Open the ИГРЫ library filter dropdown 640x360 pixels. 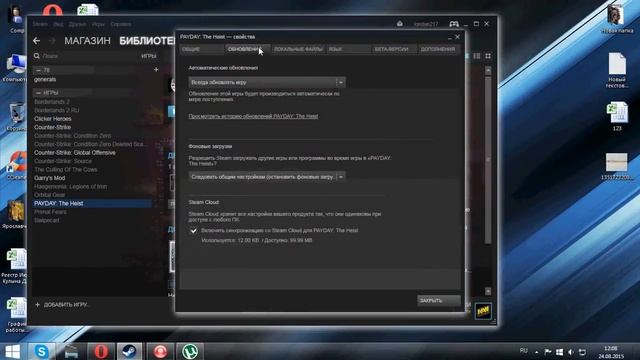pyautogui.click(x=149, y=56)
